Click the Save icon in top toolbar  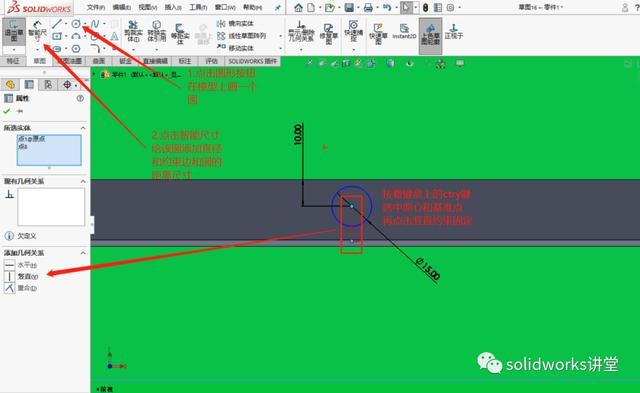[349, 7]
